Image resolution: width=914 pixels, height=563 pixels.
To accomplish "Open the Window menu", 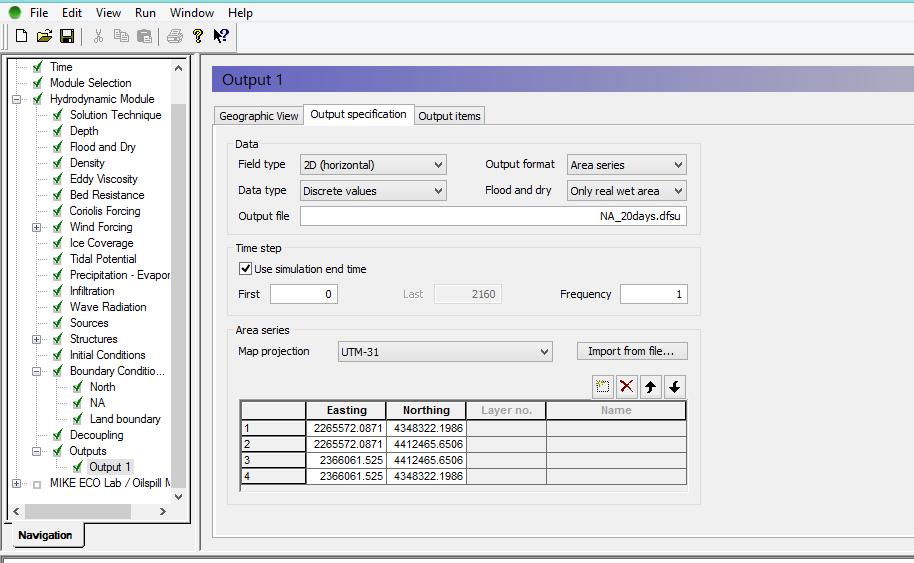I will pyautogui.click(x=192, y=13).
